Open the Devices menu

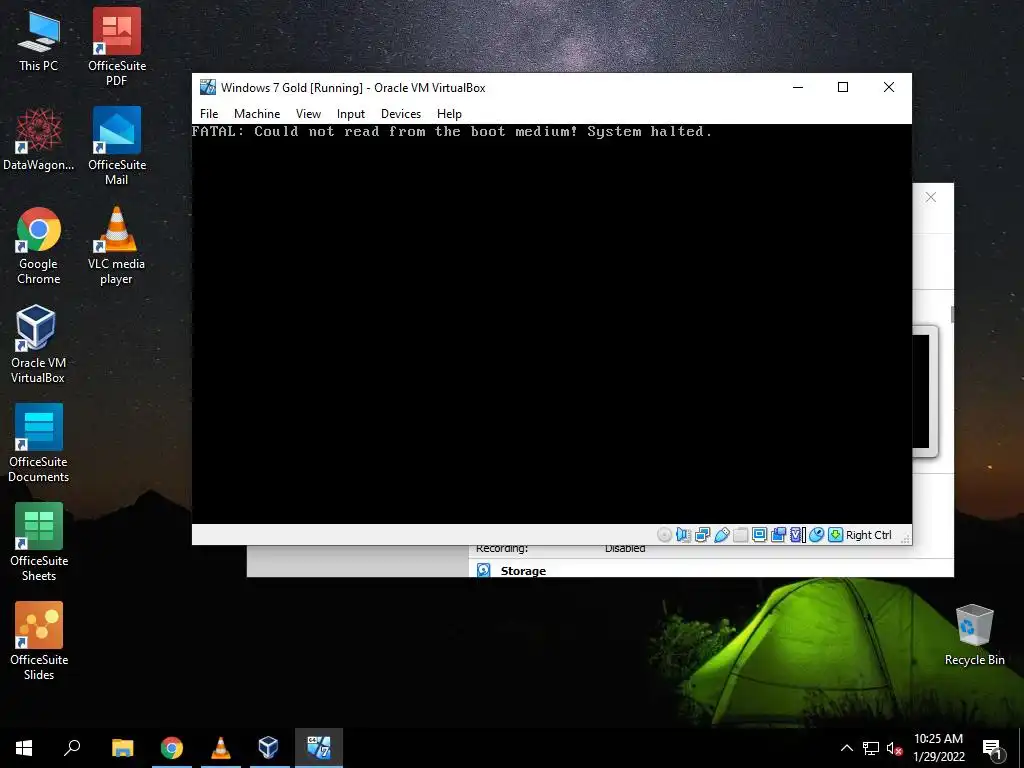(x=401, y=114)
